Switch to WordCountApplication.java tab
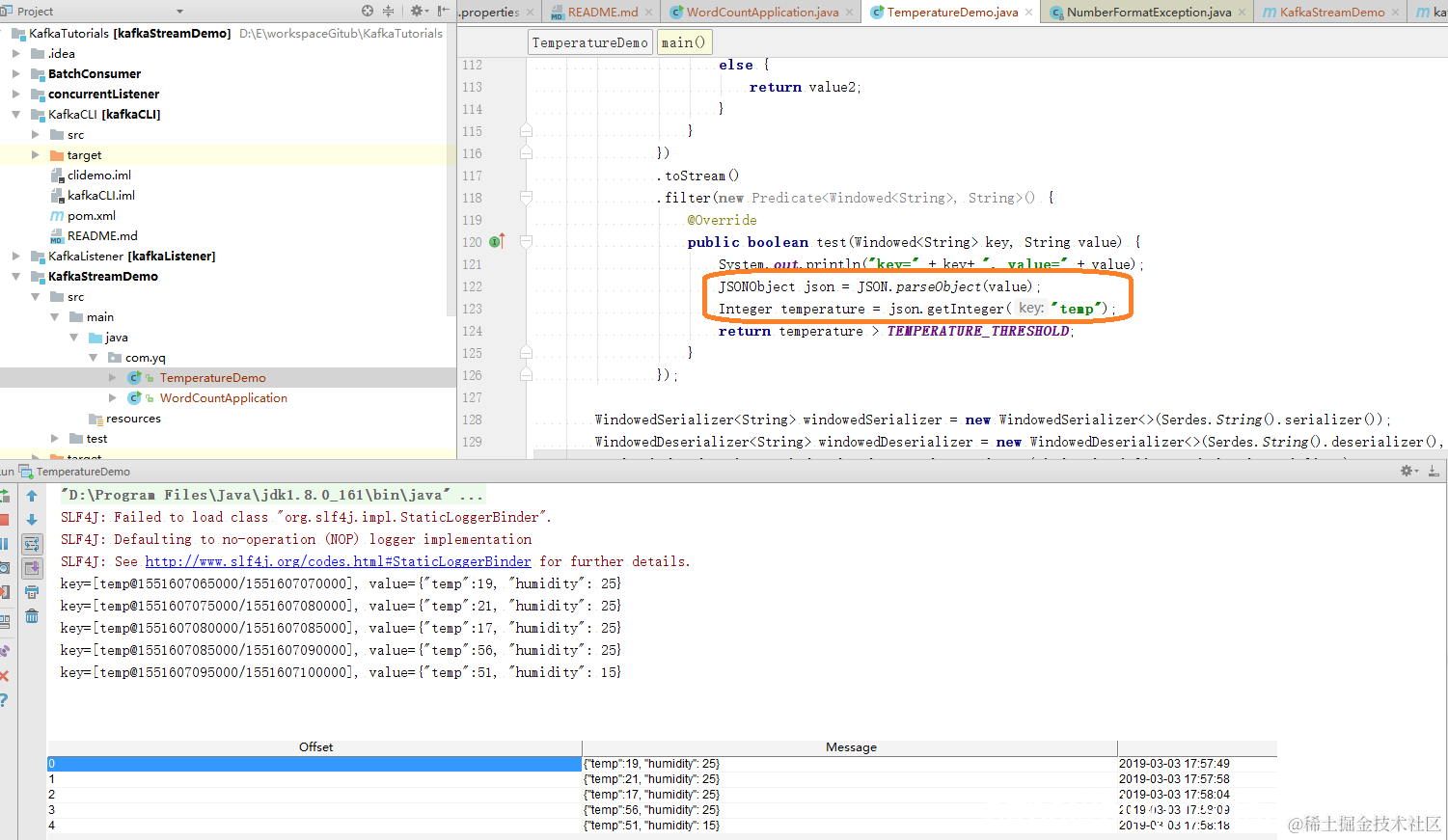This screenshot has height=840, width=1448. coord(762,12)
